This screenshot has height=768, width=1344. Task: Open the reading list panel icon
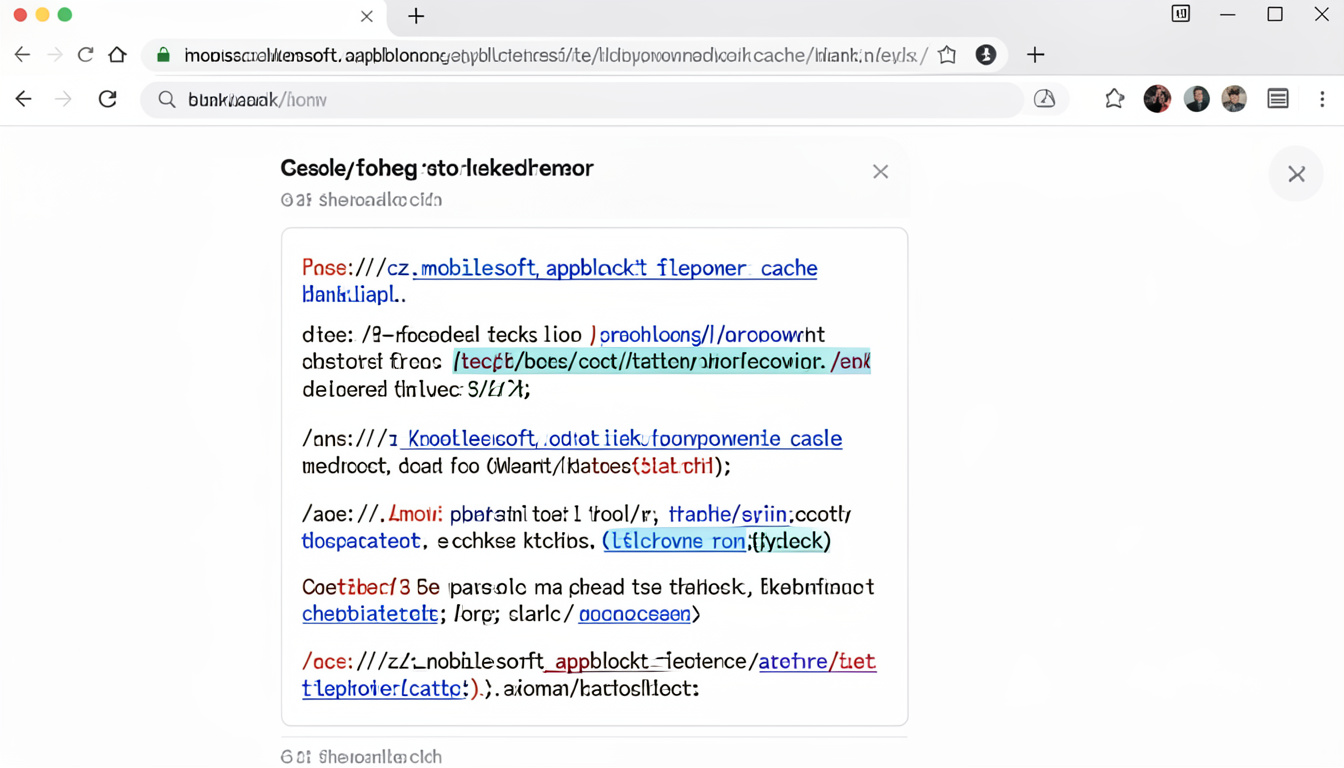(x=1277, y=99)
